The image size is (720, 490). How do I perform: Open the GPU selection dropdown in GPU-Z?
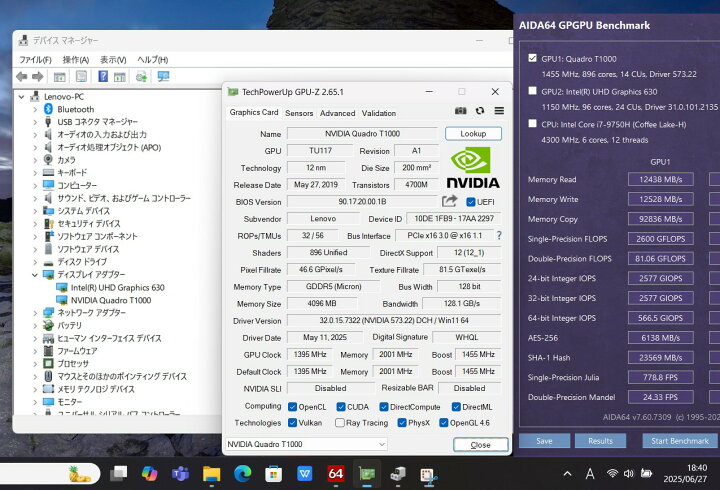[307, 444]
